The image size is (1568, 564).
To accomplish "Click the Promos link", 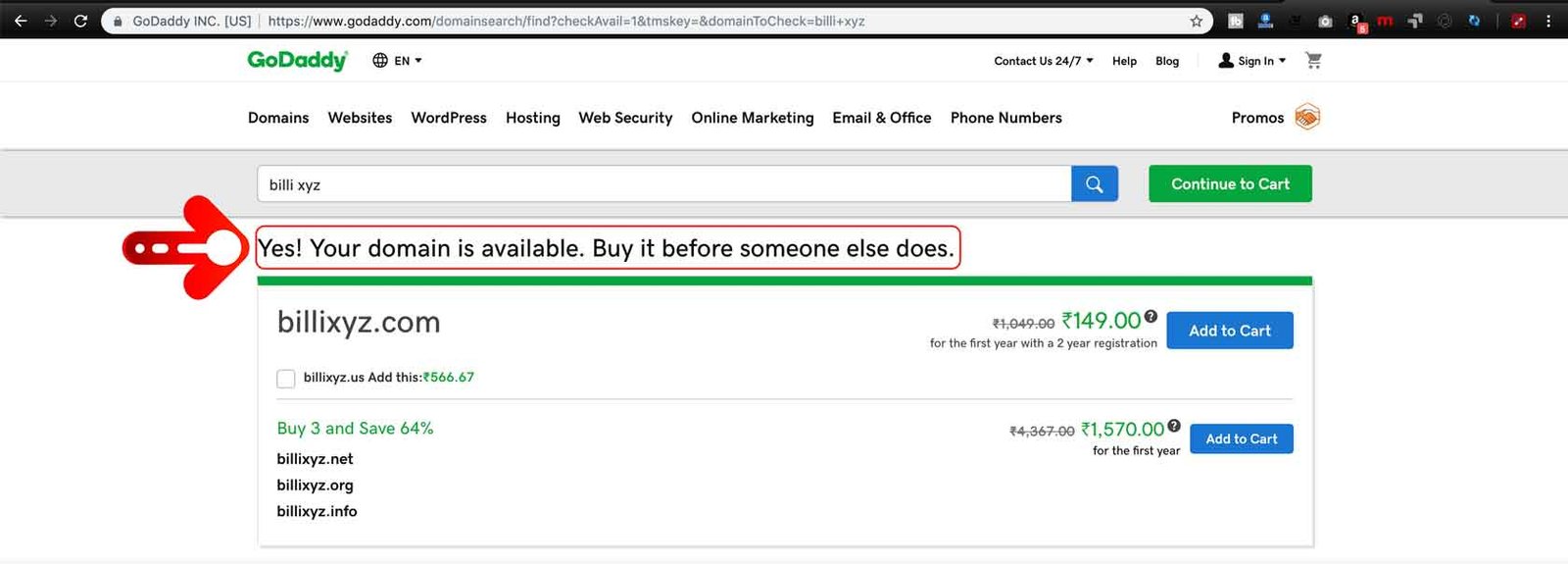I will coord(1257,118).
